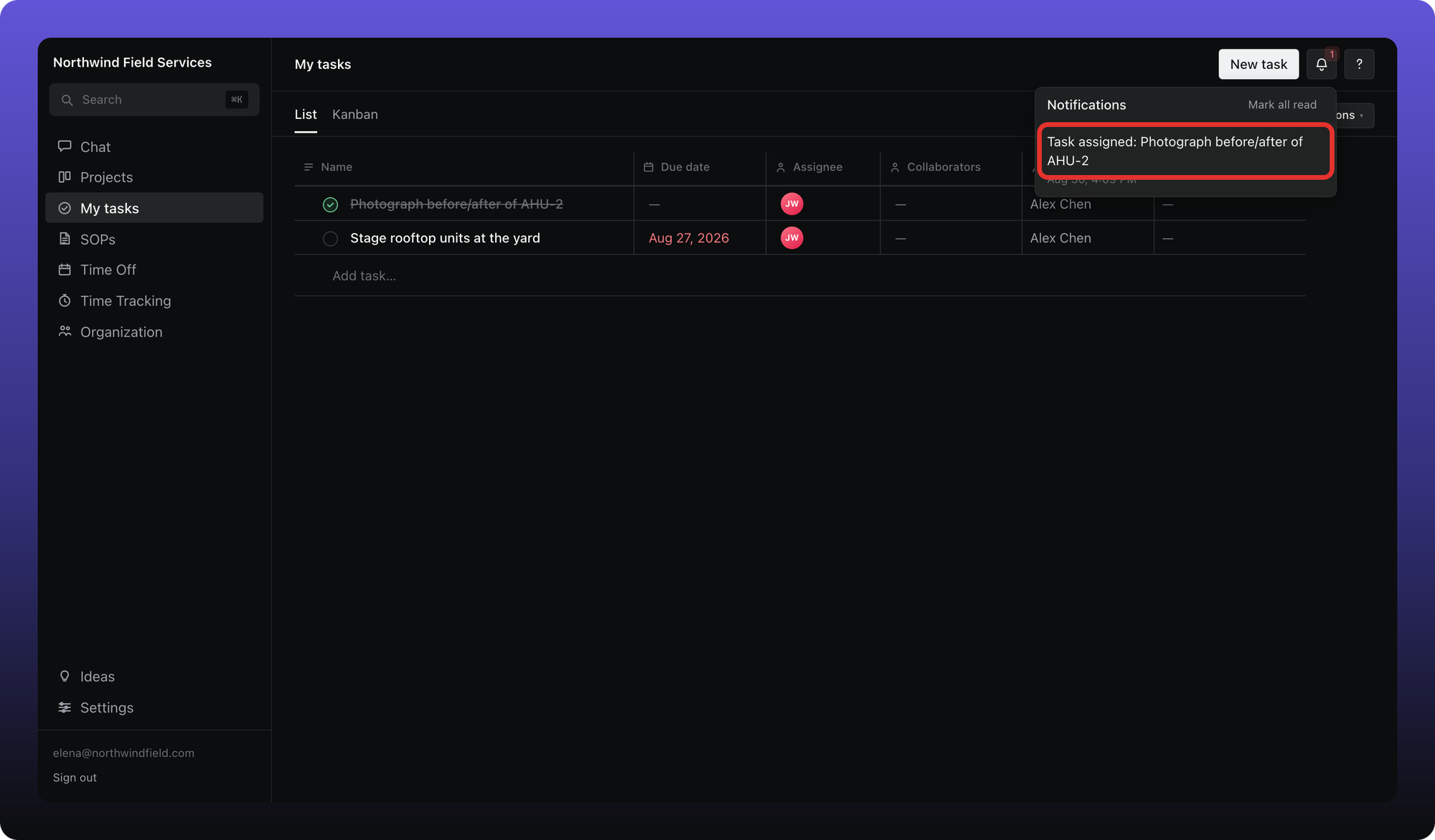Viewport: 1435px width, 840px height.
Task: Click the Chat speech bubble icon
Action: click(65, 146)
